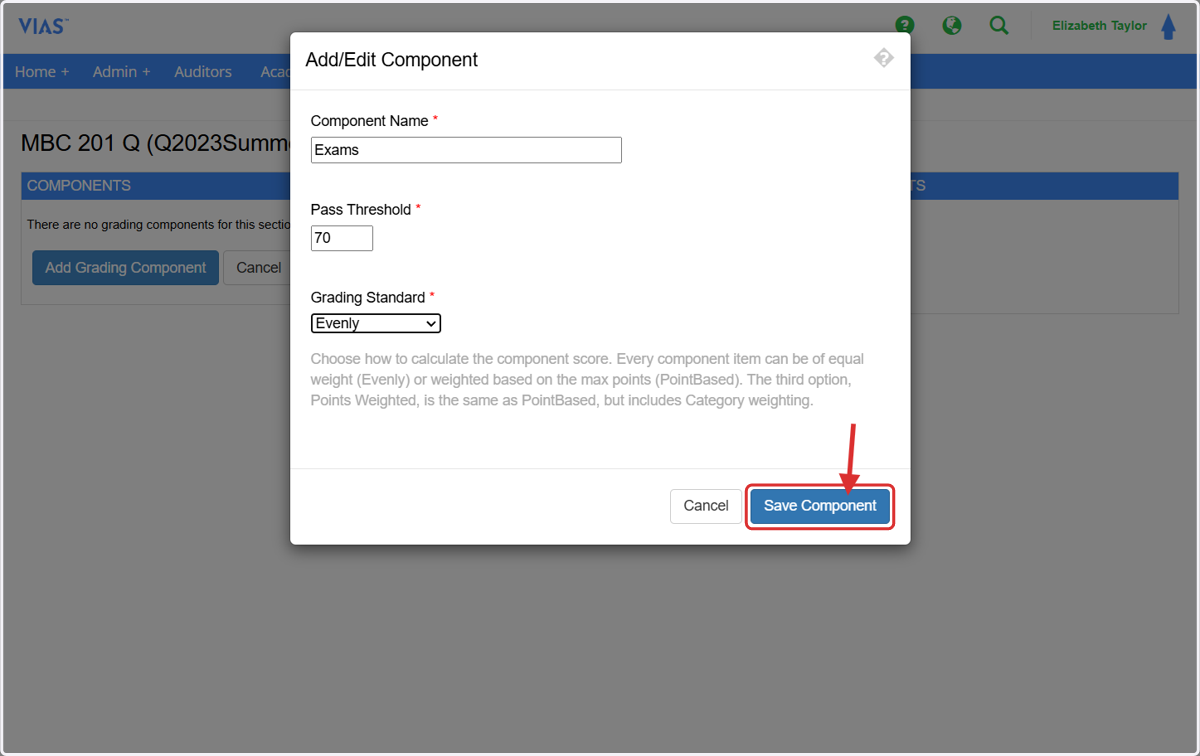Click the COMPONENTS panel header
The image size is (1200, 756).
coord(155,186)
